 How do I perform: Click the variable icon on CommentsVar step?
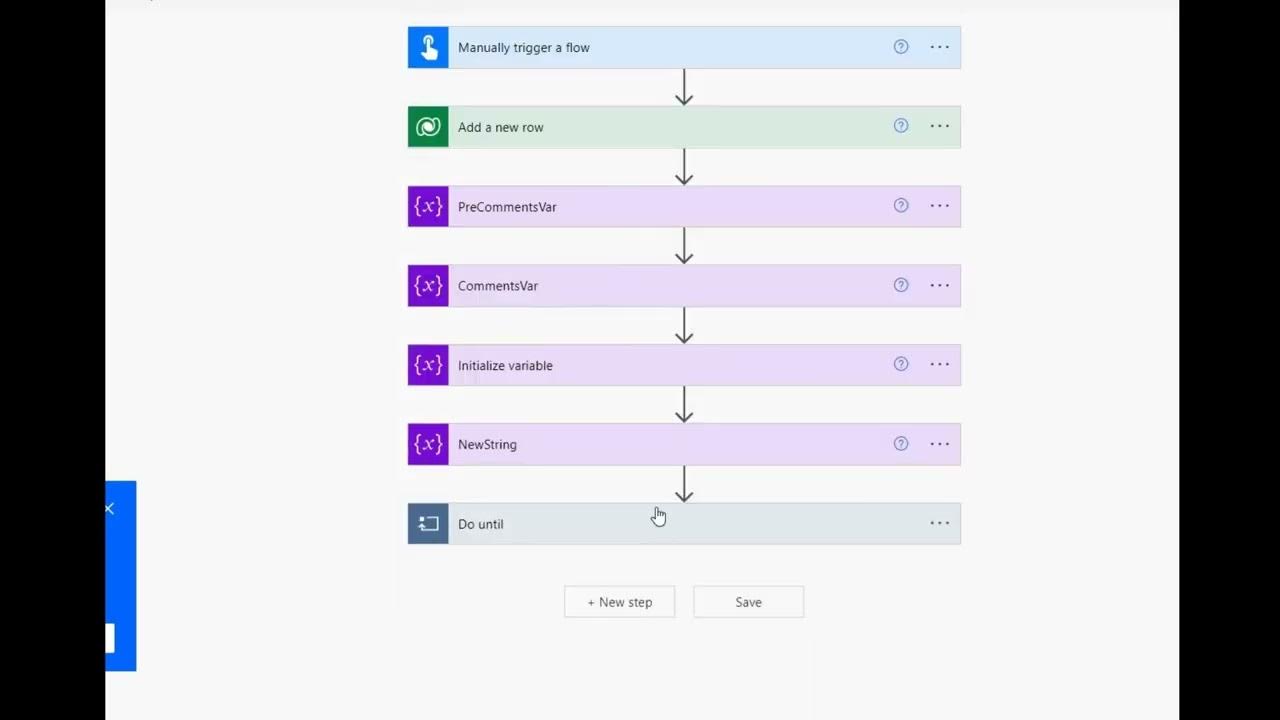tap(428, 286)
